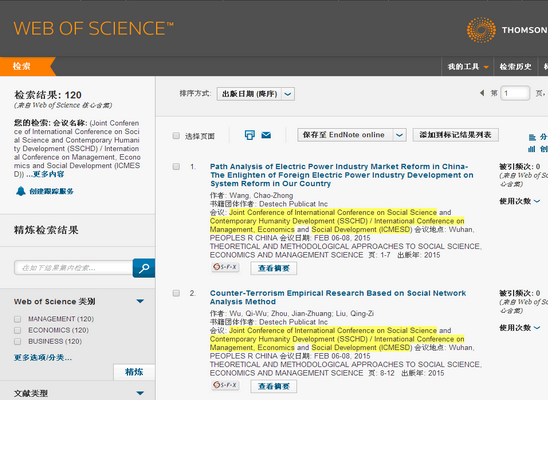This screenshot has width=552, height=455.
Task: Click 被引频次: 0 for result 2
Action: [x=520, y=293]
